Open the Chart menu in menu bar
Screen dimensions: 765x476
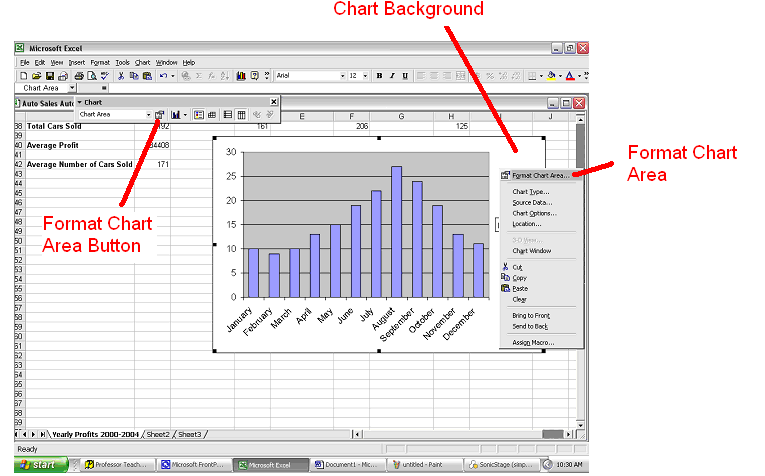point(142,62)
